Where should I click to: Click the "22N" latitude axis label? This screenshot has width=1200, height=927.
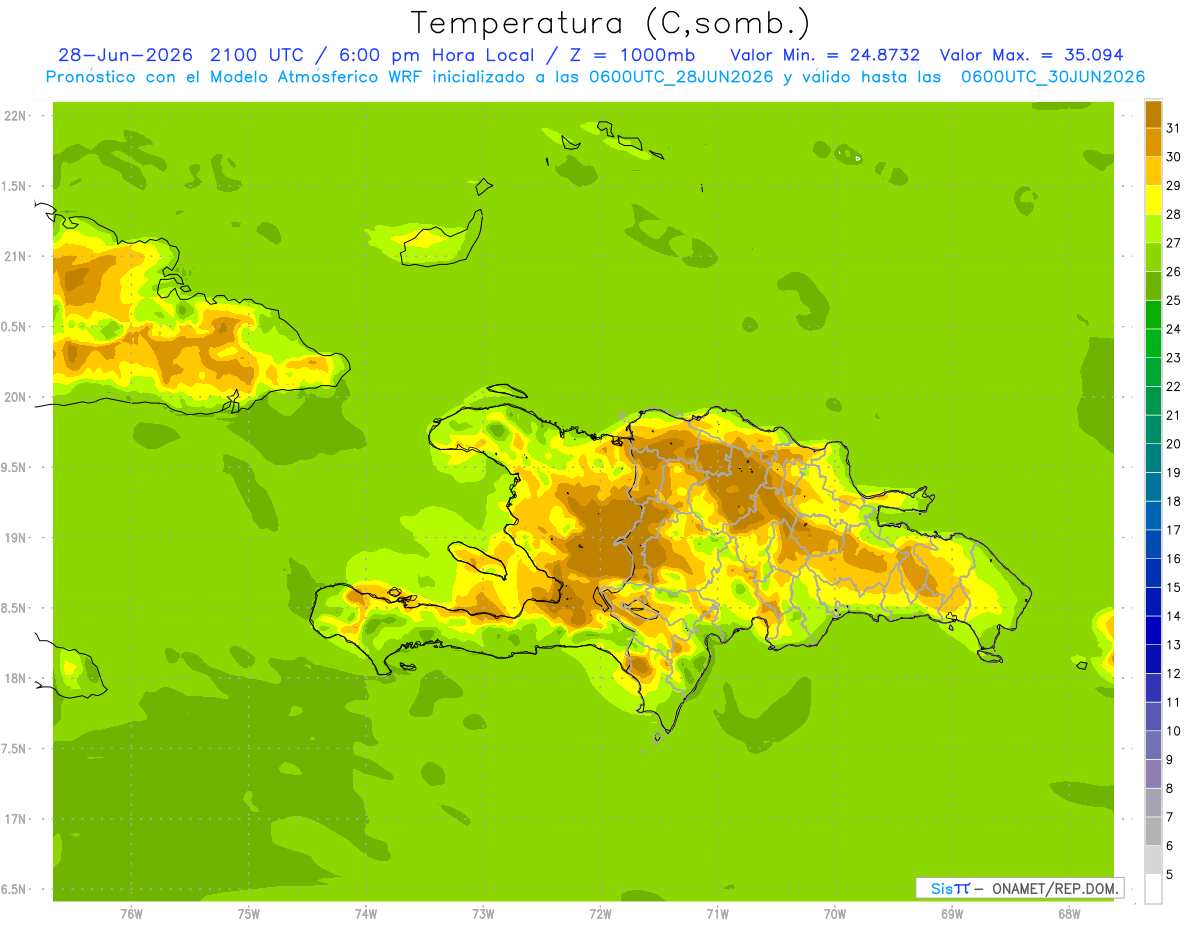[15, 116]
